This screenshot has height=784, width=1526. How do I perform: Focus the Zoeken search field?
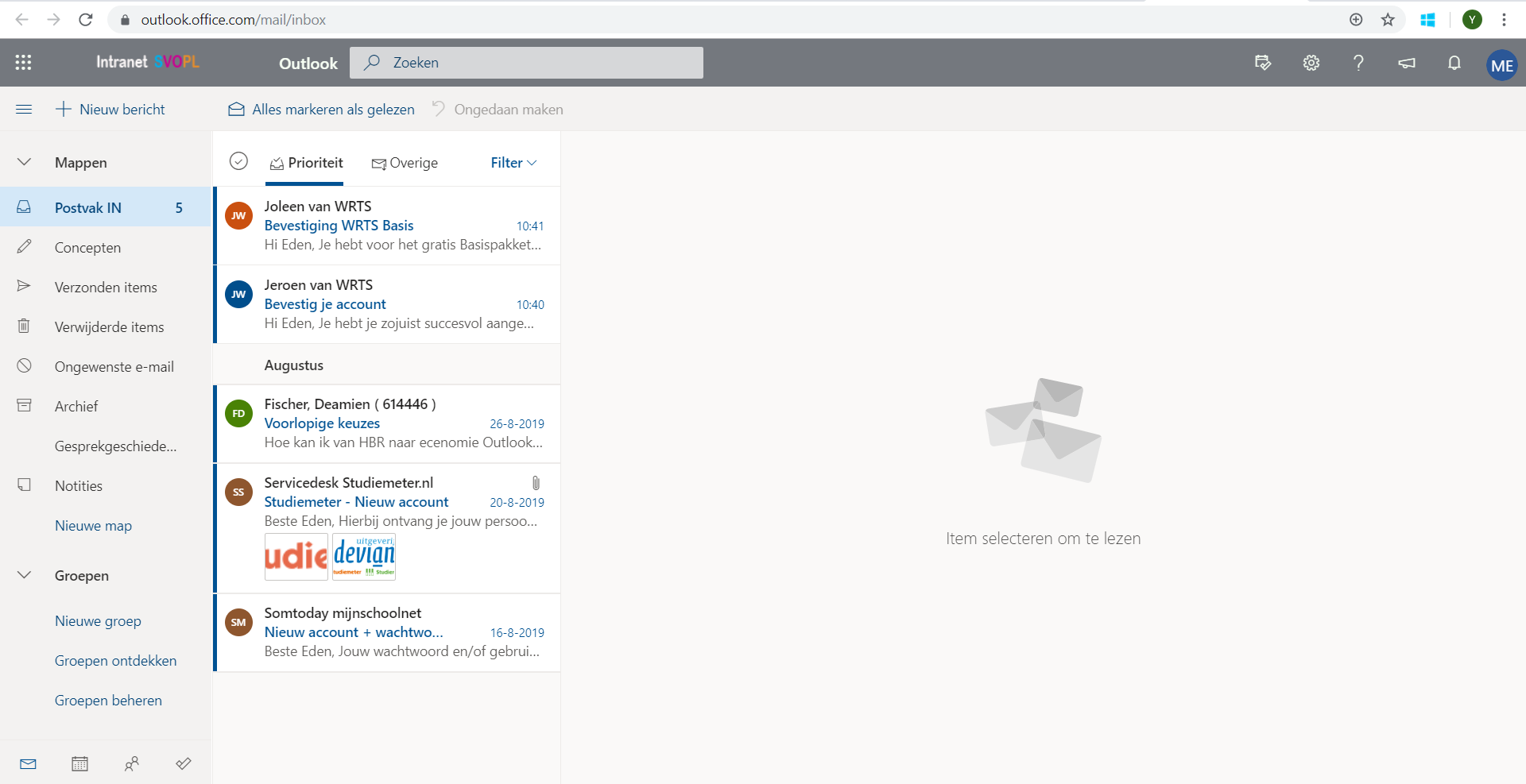pos(526,63)
